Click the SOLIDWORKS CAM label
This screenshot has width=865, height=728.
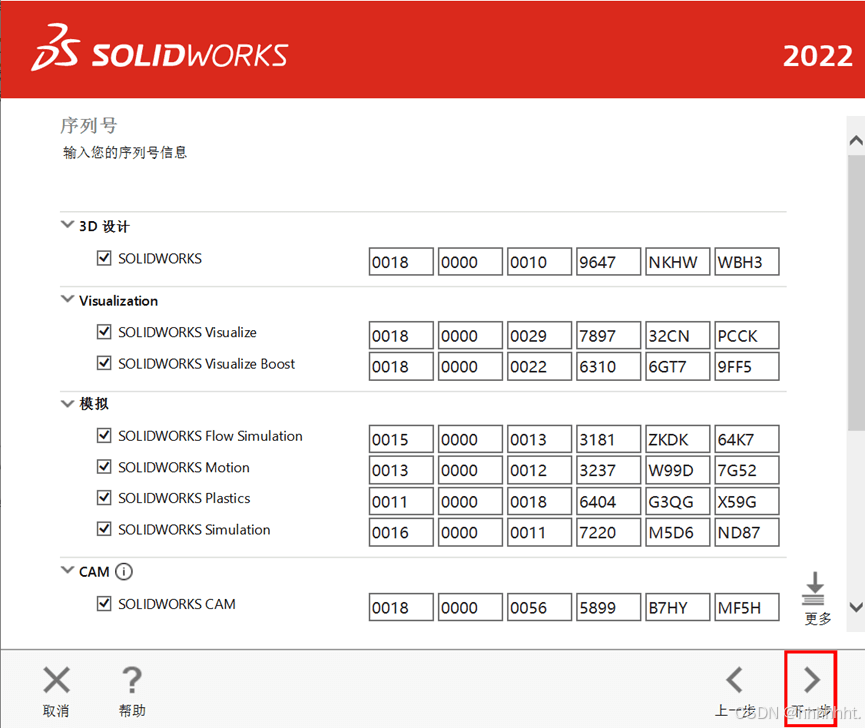(x=177, y=604)
